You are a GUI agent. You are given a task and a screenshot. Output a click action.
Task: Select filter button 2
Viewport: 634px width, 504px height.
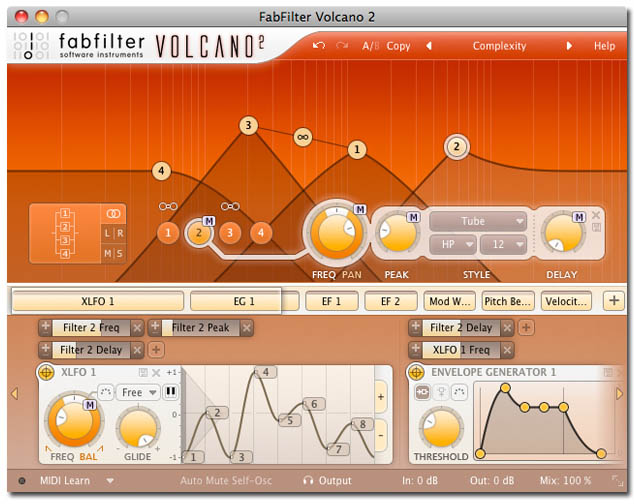pos(199,233)
